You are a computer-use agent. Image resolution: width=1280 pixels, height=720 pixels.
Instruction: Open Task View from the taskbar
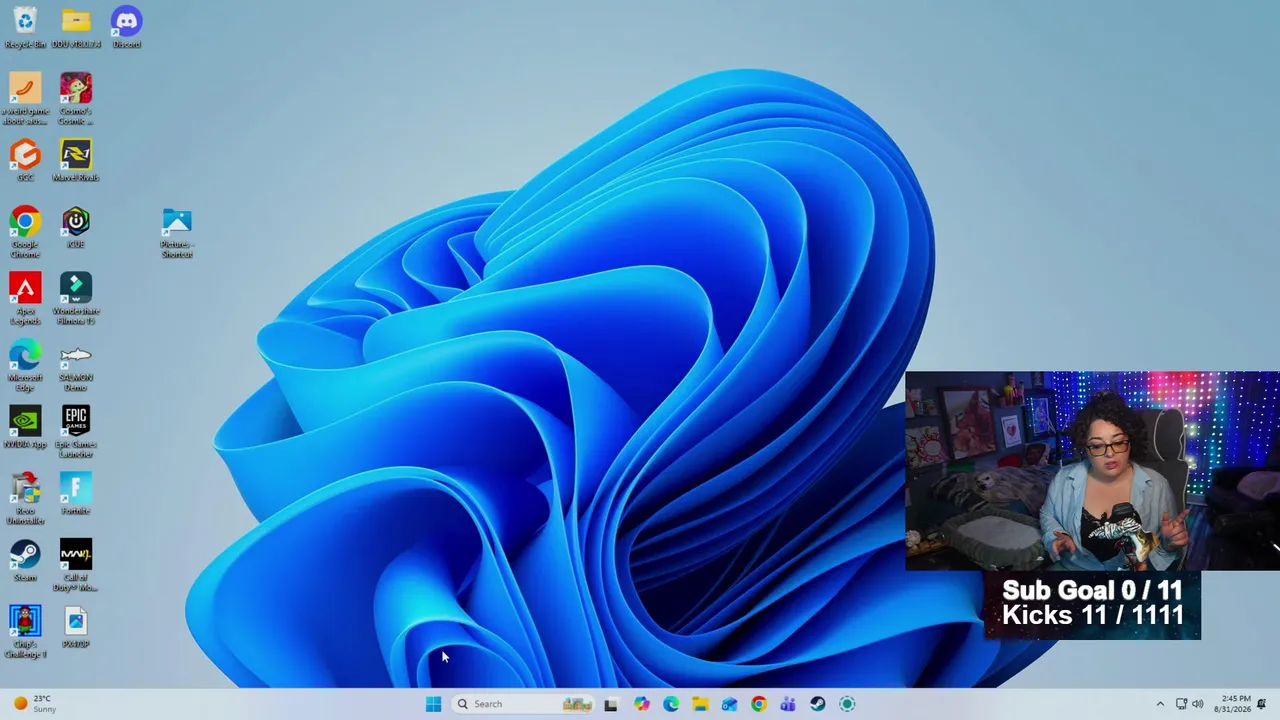click(611, 704)
